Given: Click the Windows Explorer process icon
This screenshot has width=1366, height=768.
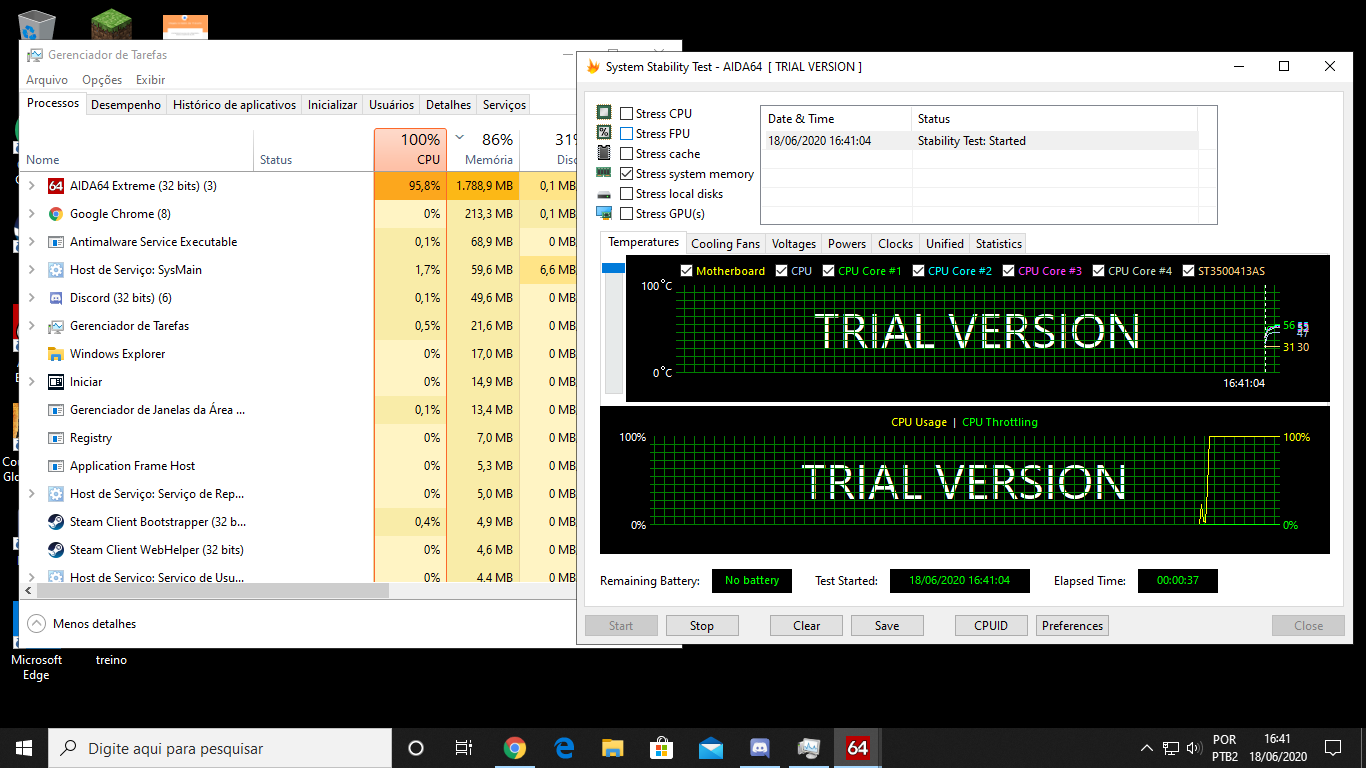Looking at the screenshot, I should [56, 354].
